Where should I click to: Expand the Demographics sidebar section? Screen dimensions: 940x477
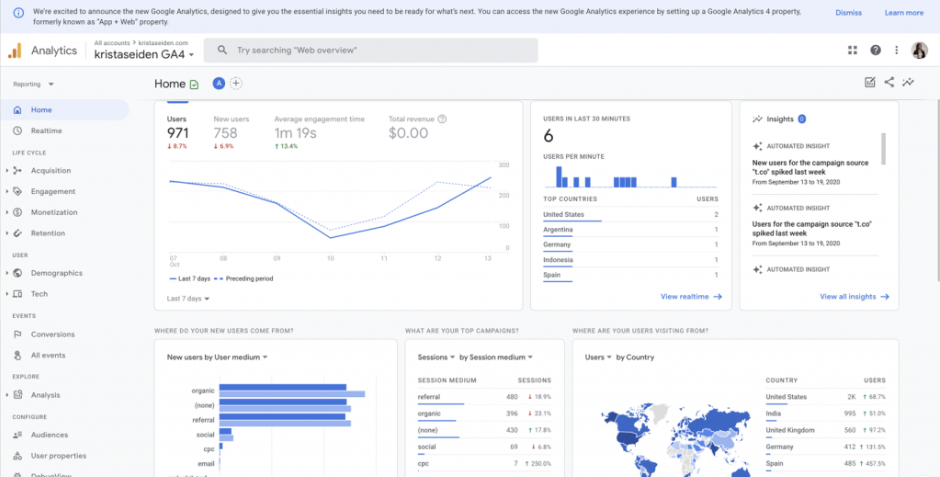(x=7, y=273)
